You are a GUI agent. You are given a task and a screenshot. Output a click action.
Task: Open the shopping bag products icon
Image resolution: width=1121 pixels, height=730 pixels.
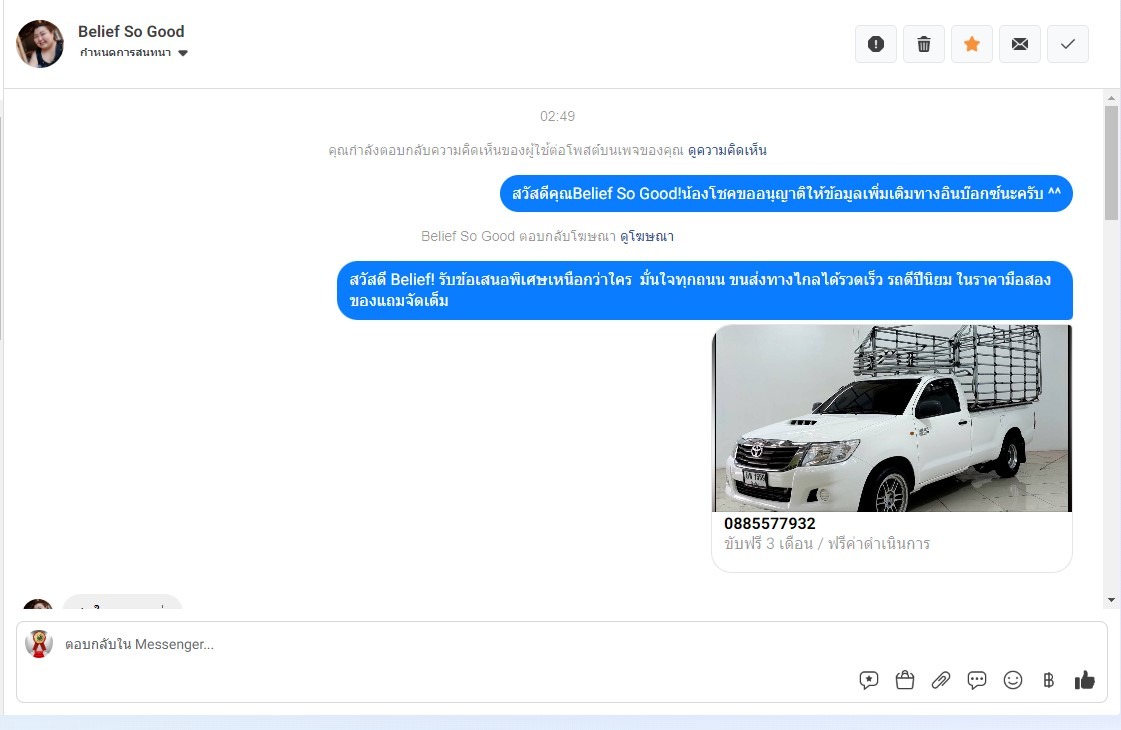coord(905,680)
